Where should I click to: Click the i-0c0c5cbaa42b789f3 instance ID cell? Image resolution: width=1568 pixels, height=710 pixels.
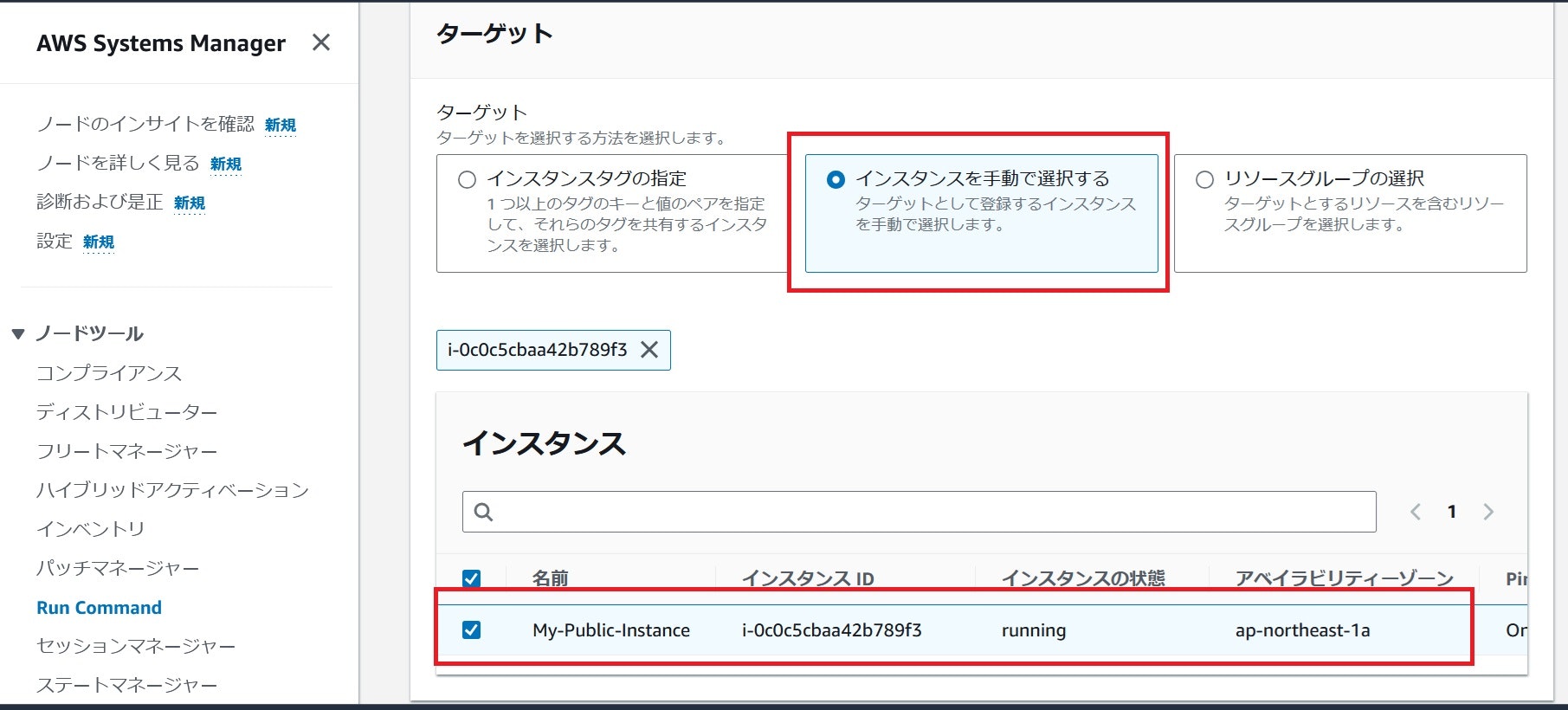click(x=832, y=630)
